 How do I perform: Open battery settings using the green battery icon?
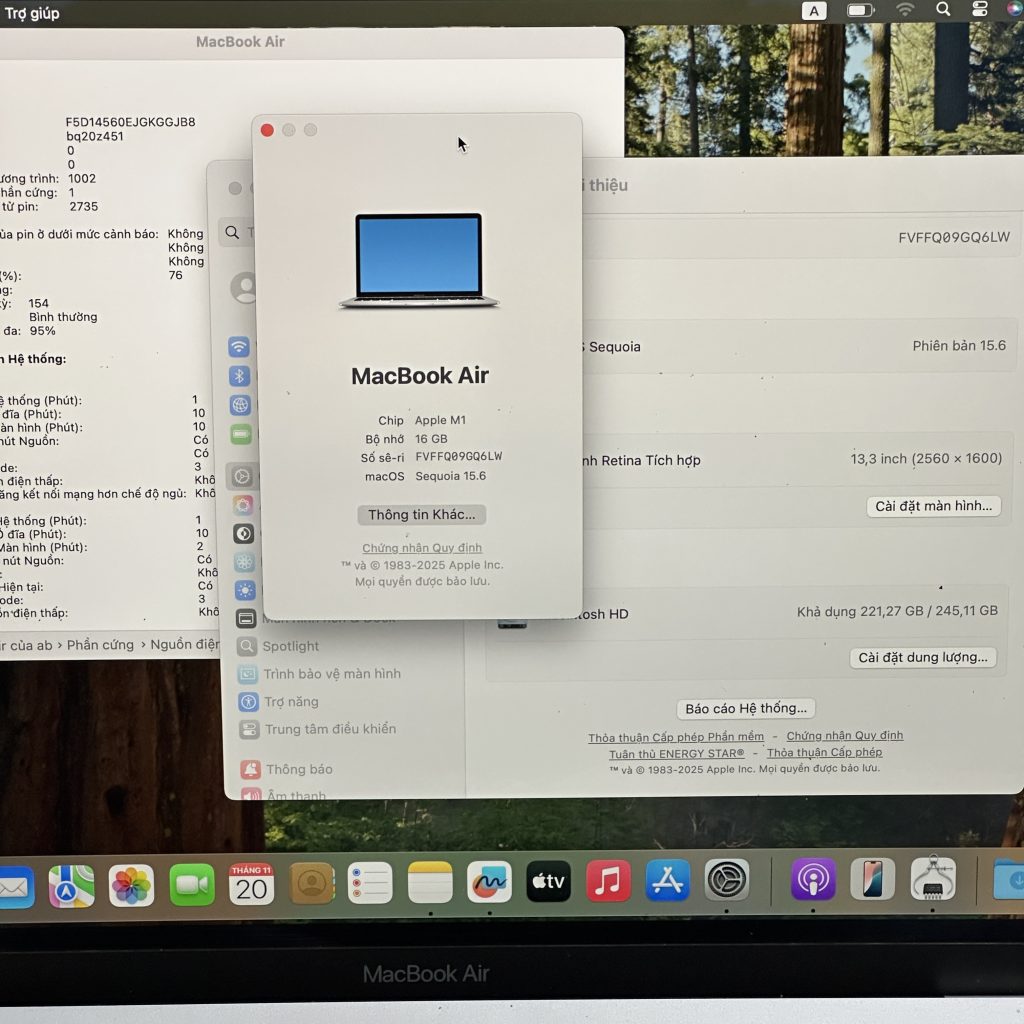pyautogui.click(x=238, y=434)
